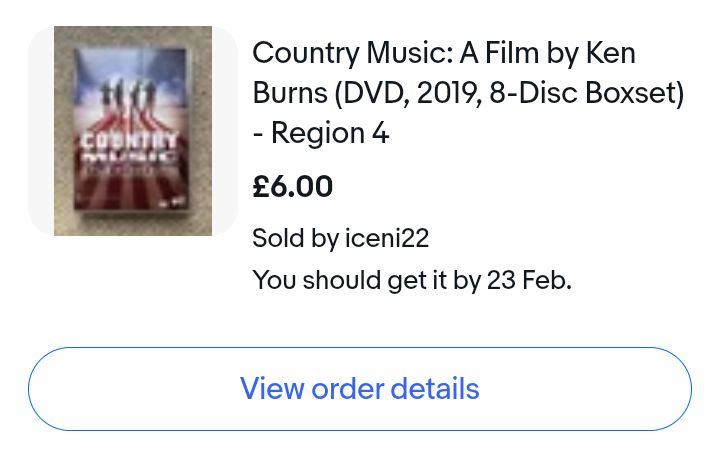
Task: Click the word 'Ken' in title
Action: pyautogui.click(x=611, y=53)
